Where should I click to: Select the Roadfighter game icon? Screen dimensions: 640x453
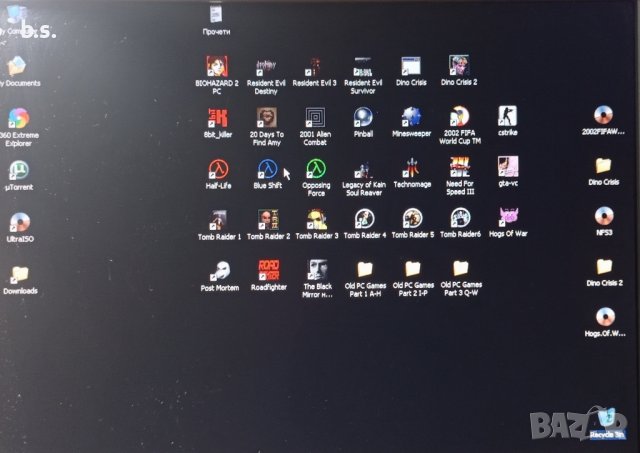coord(268,271)
